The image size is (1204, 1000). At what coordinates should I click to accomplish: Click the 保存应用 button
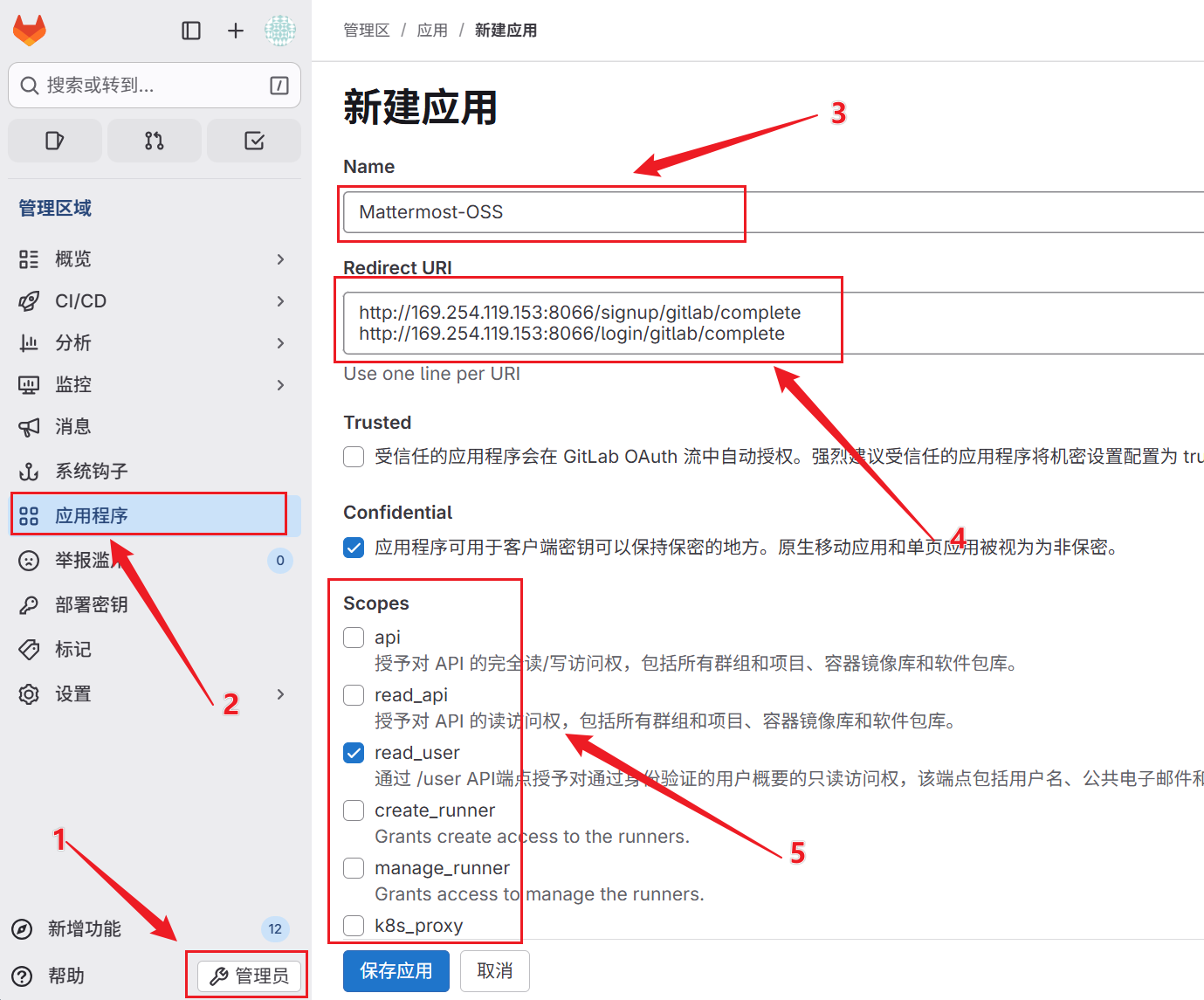396,971
